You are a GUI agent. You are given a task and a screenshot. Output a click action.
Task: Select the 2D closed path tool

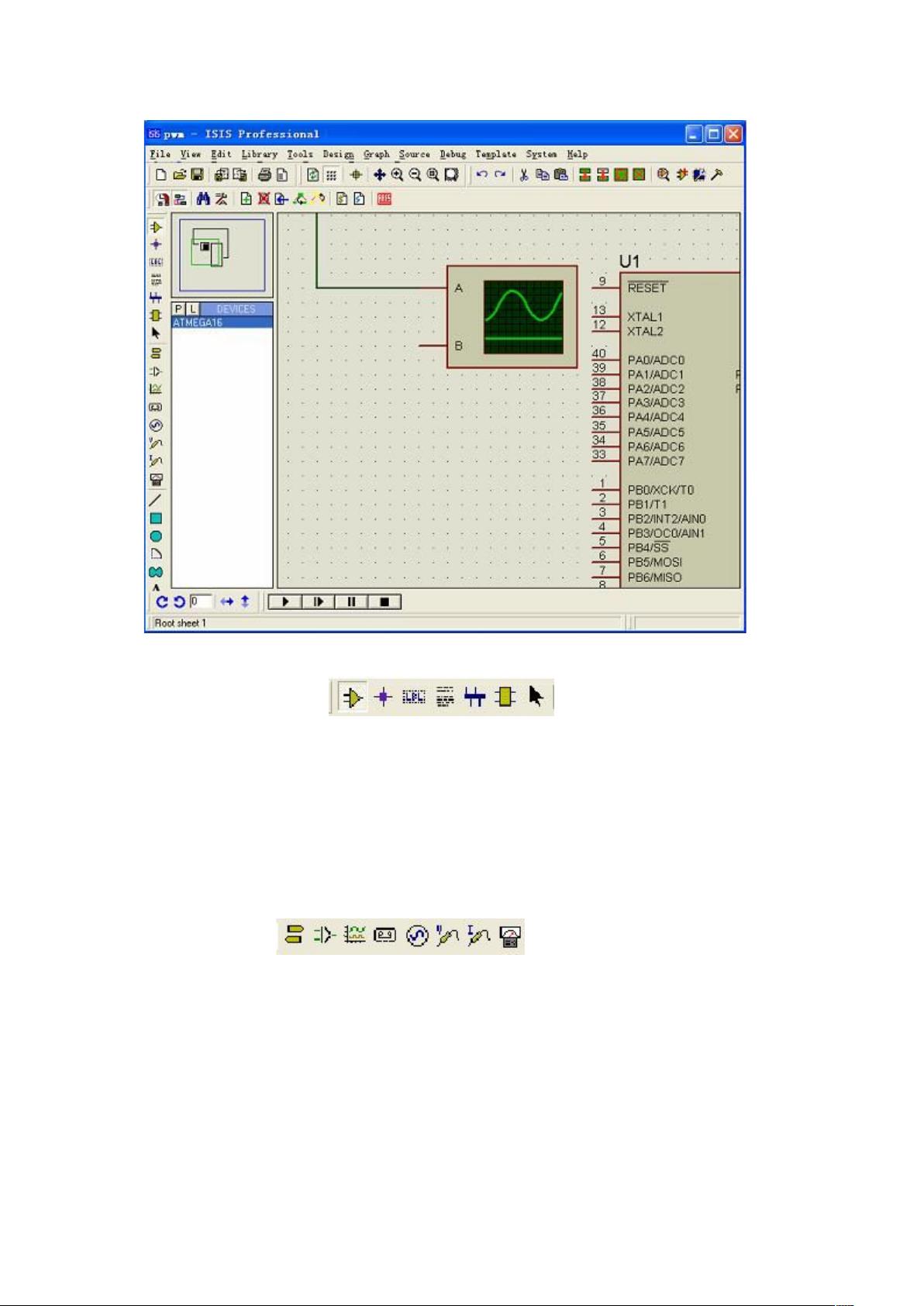(x=156, y=572)
